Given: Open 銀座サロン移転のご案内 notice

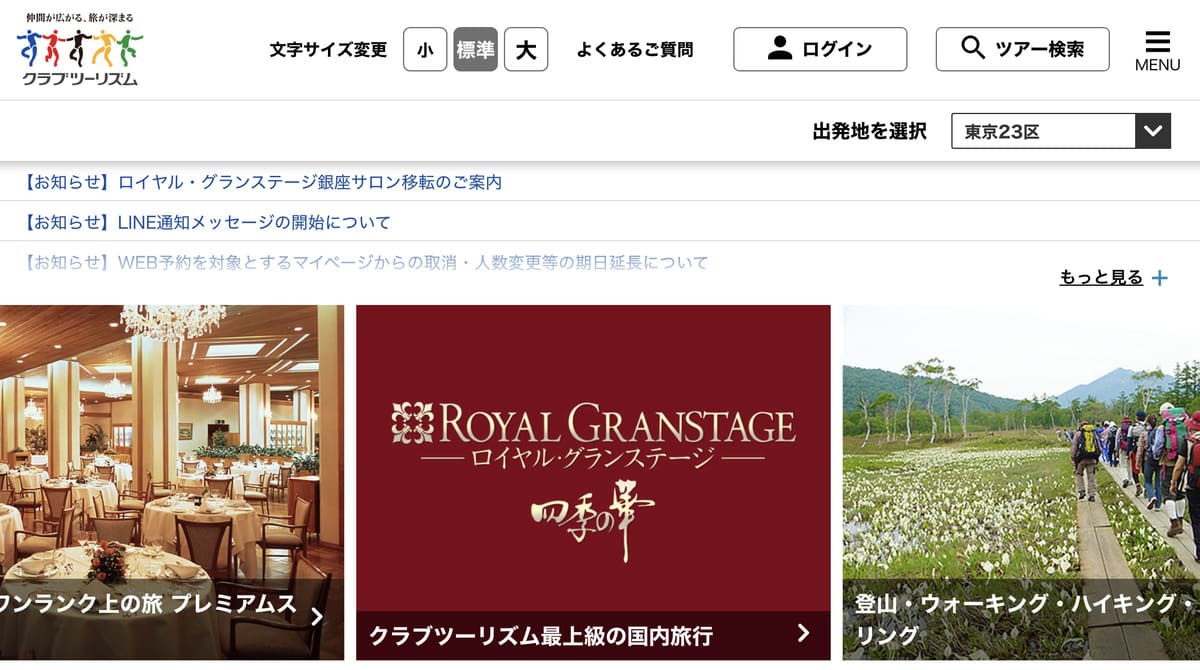Looking at the screenshot, I should coord(262,182).
